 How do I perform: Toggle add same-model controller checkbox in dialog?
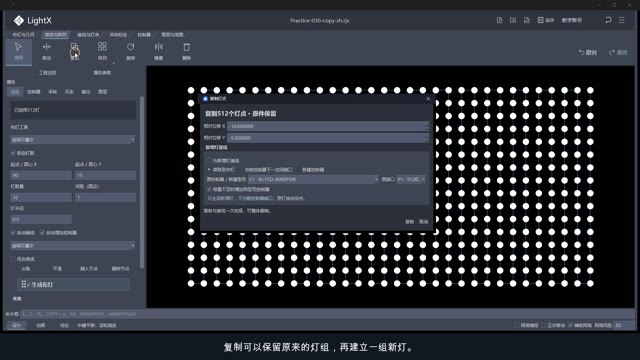pos(209,189)
